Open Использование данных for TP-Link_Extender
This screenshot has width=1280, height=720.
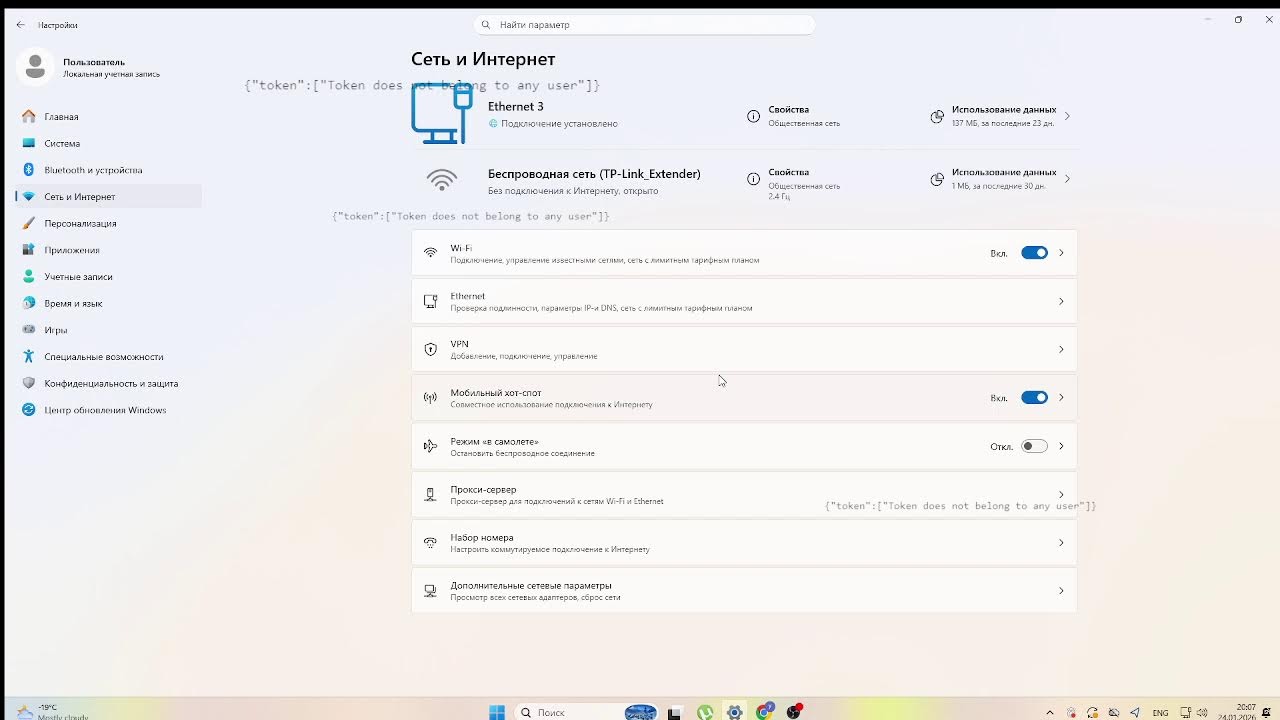click(1004, 172)
